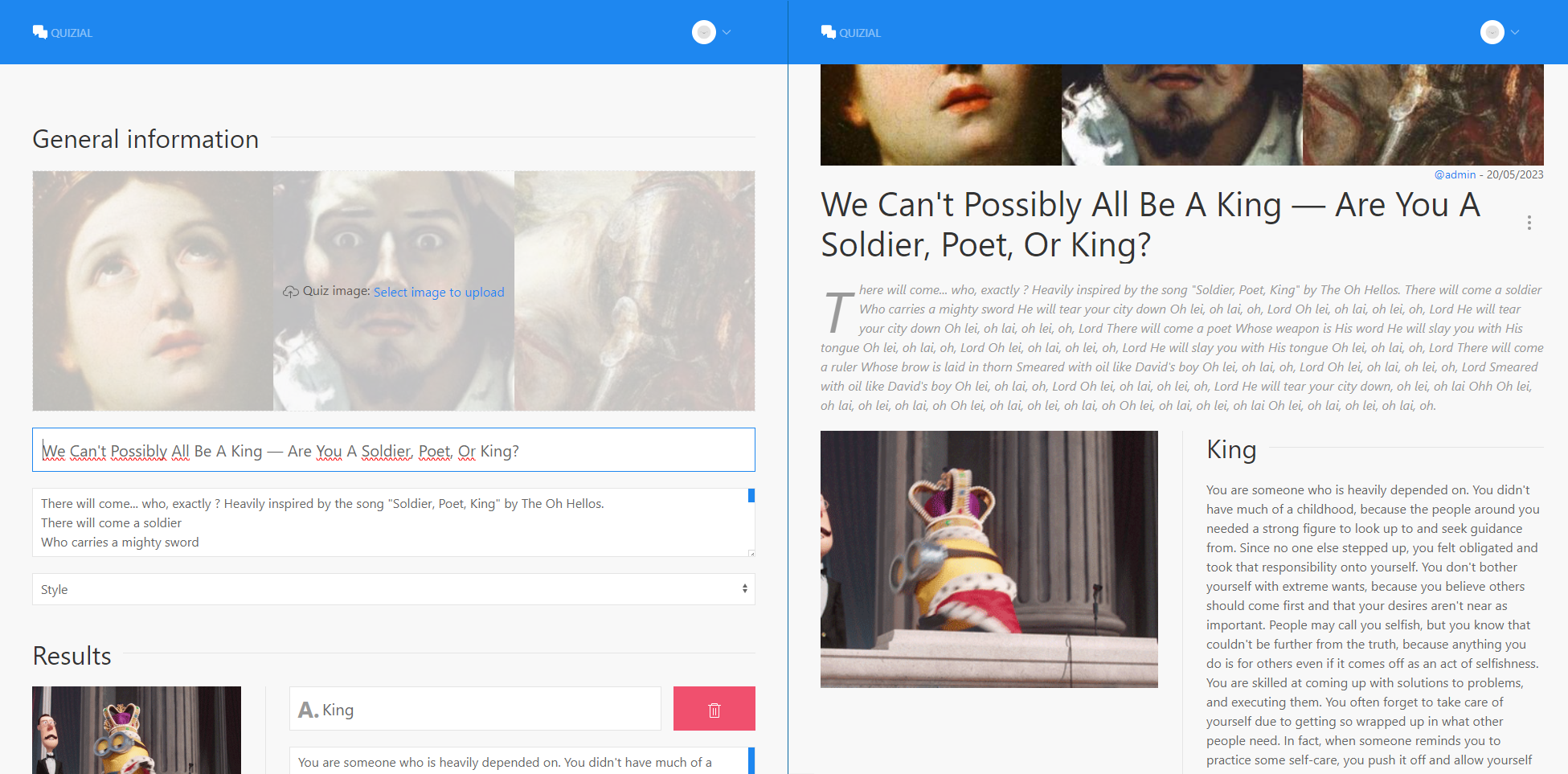Click Select image to upload link

point(439,292)
